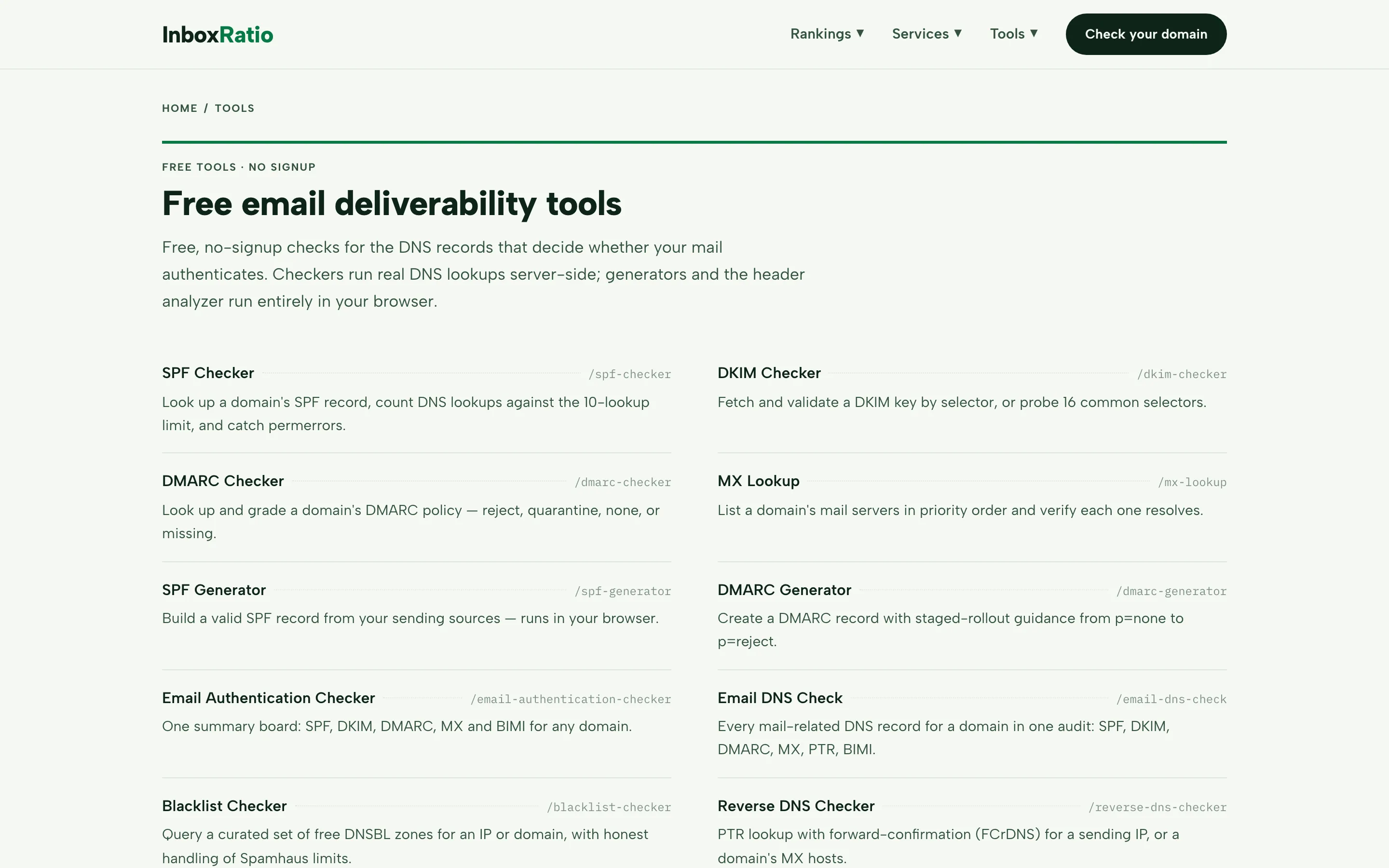Image resolution: width=1389 pixels, height=868 pixels.
Task: Click the /mx-lookup path text
Action: pos(1192,482)
